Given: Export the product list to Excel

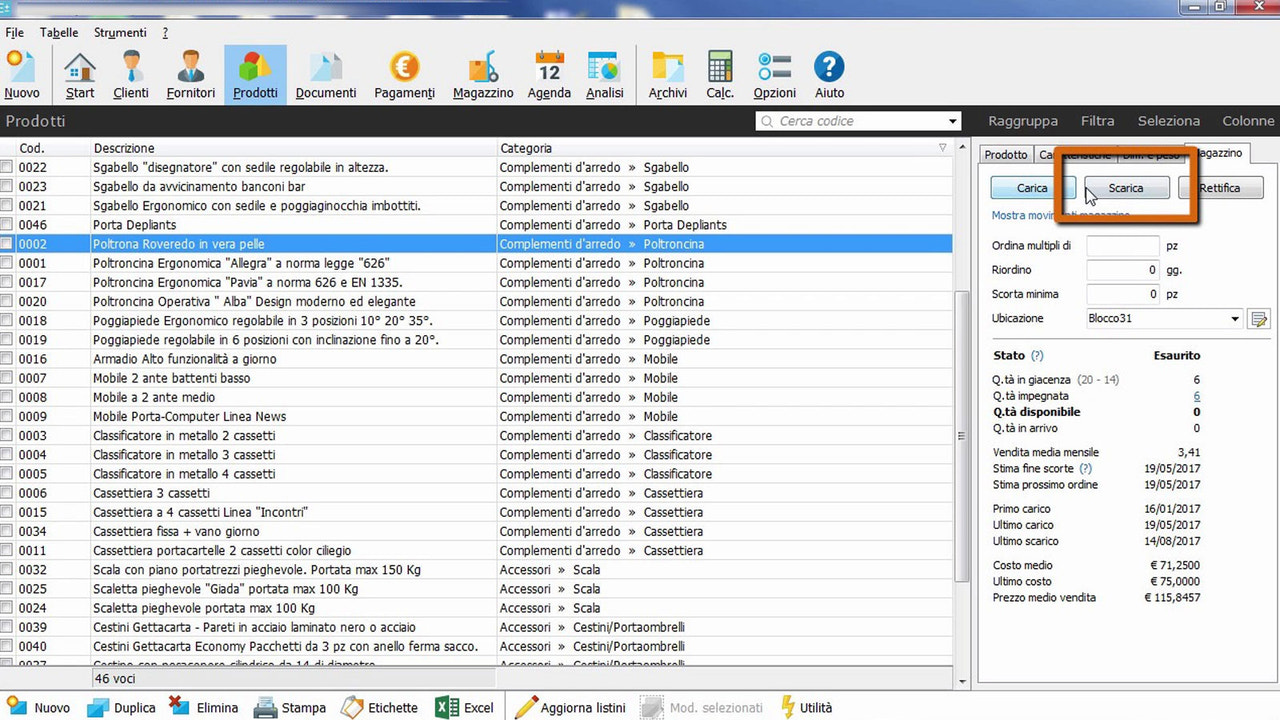Looking at the screenshot, I should [x=463, y=707].
